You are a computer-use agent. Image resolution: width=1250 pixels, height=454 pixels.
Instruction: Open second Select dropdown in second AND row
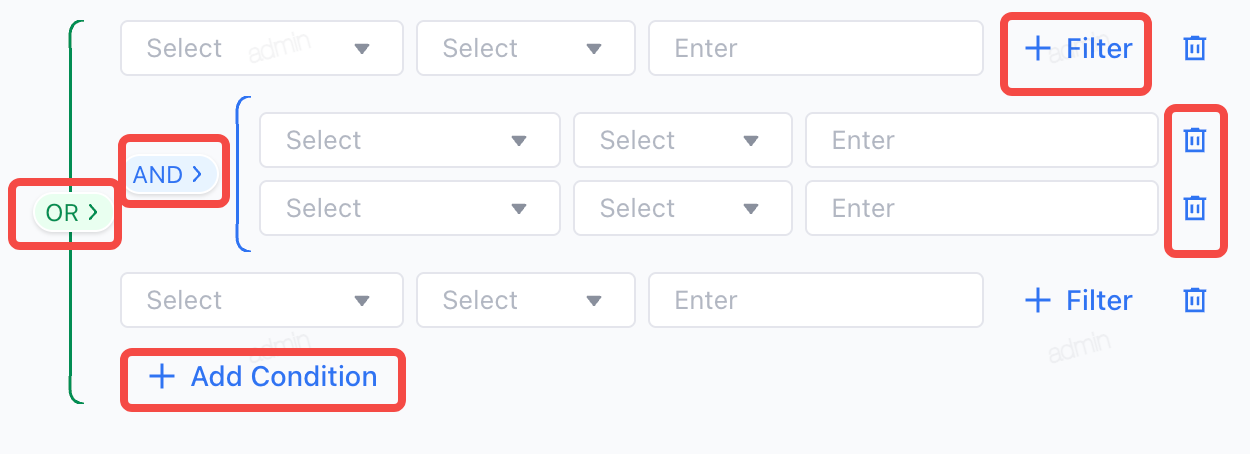tap(682, 208)
